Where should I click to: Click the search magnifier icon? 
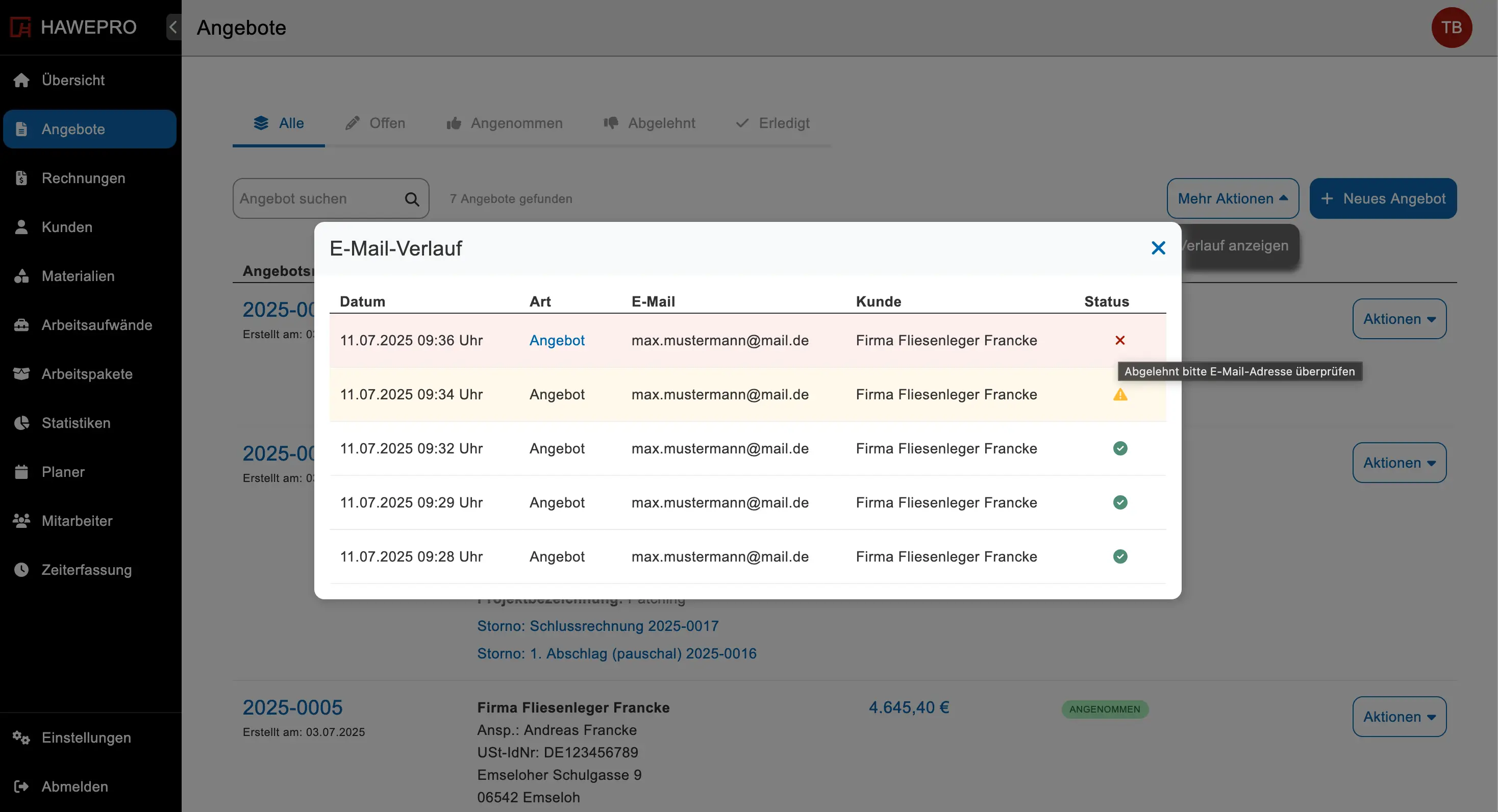pos(412,199)
